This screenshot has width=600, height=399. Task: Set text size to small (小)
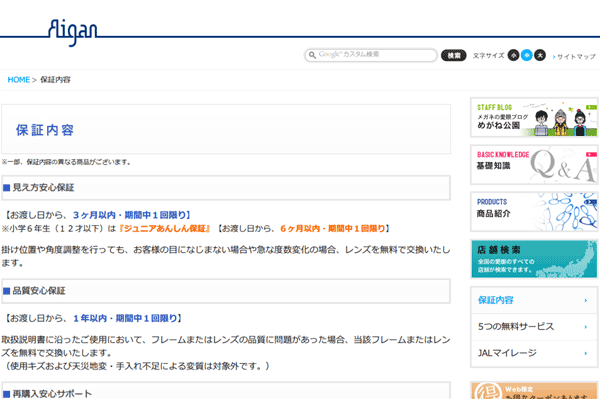pos(513,55)
